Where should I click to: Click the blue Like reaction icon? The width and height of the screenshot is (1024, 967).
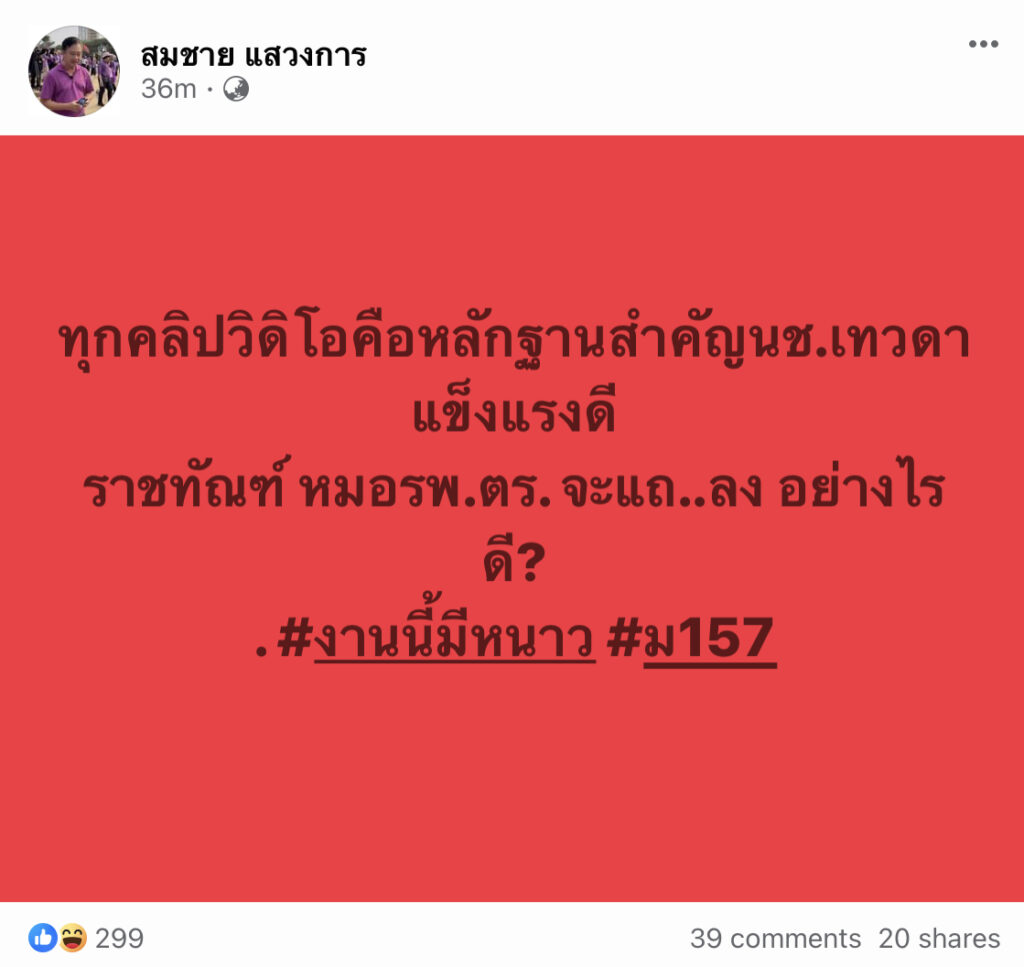(42, 938)
